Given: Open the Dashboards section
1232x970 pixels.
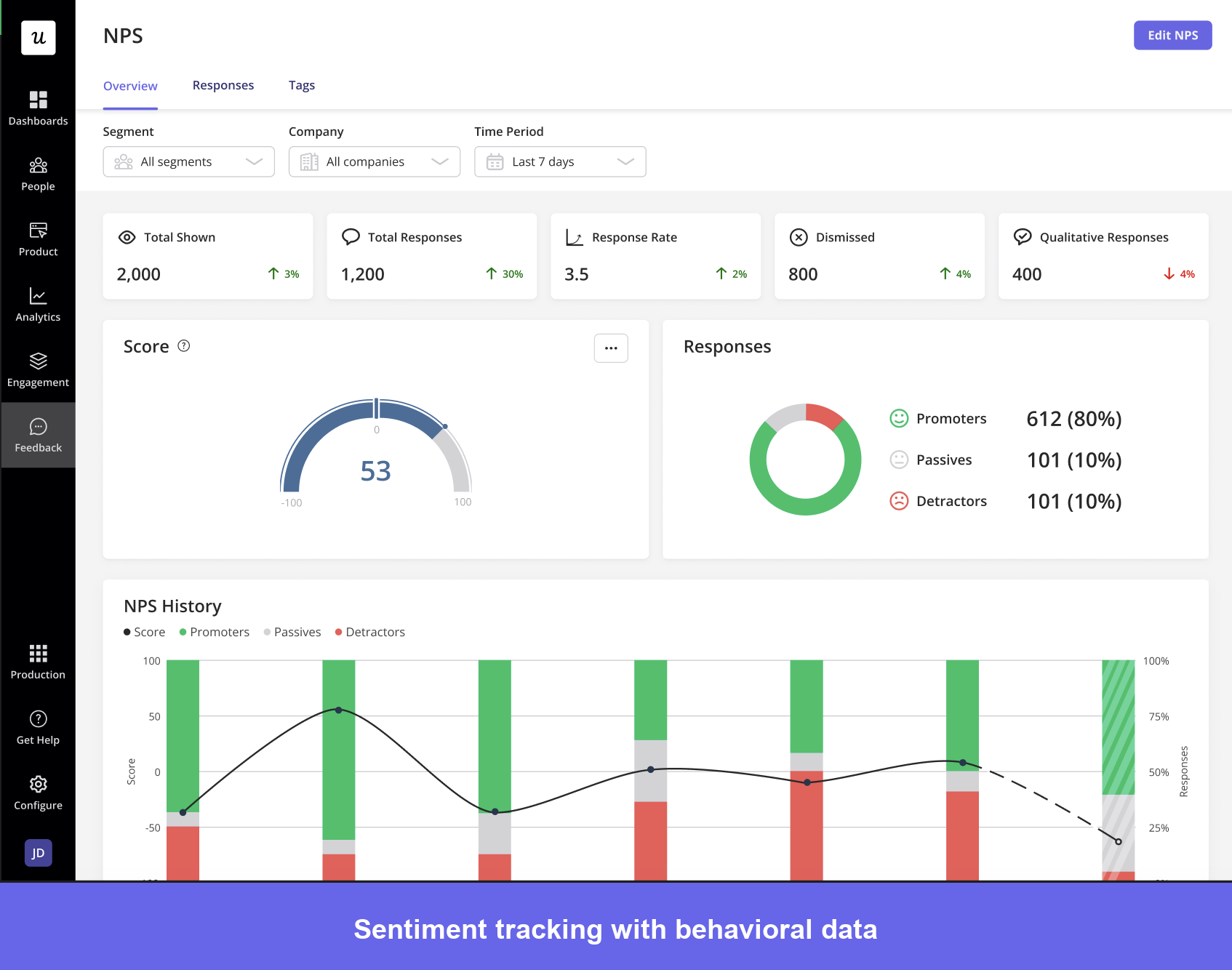Looking at the screenshot, I should [x=38, y=108].
